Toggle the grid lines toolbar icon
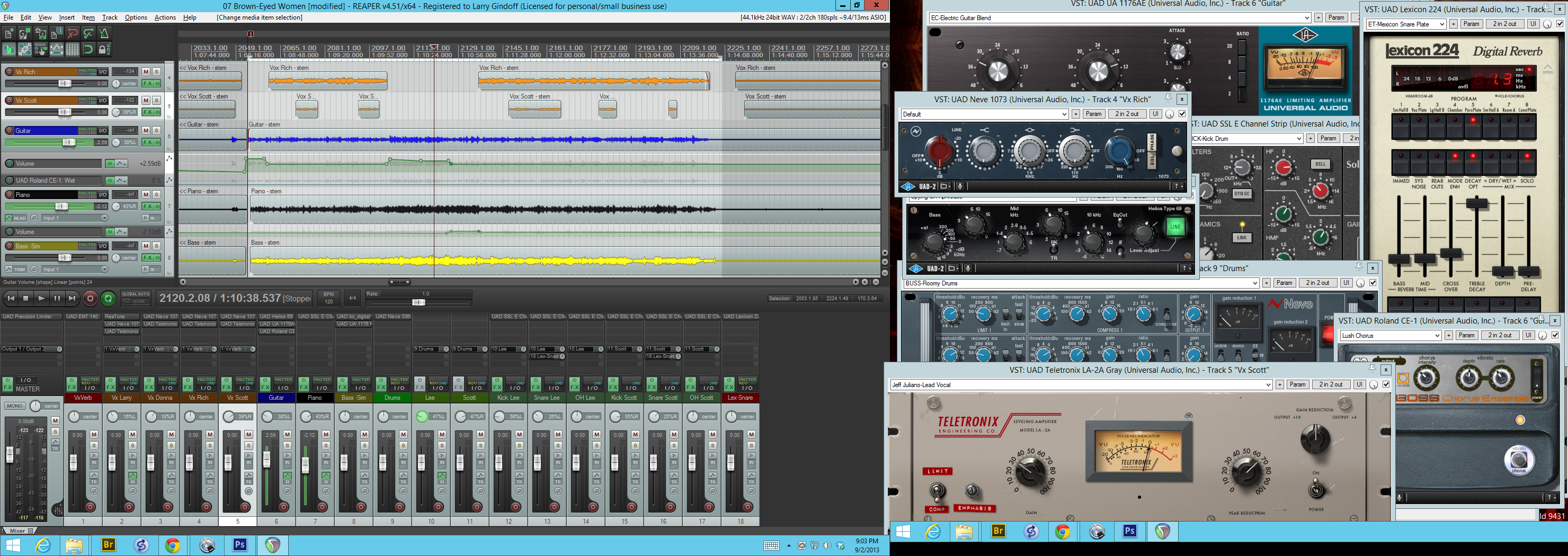Viewport: 1568px width, 556px height. tap(73, 49)
